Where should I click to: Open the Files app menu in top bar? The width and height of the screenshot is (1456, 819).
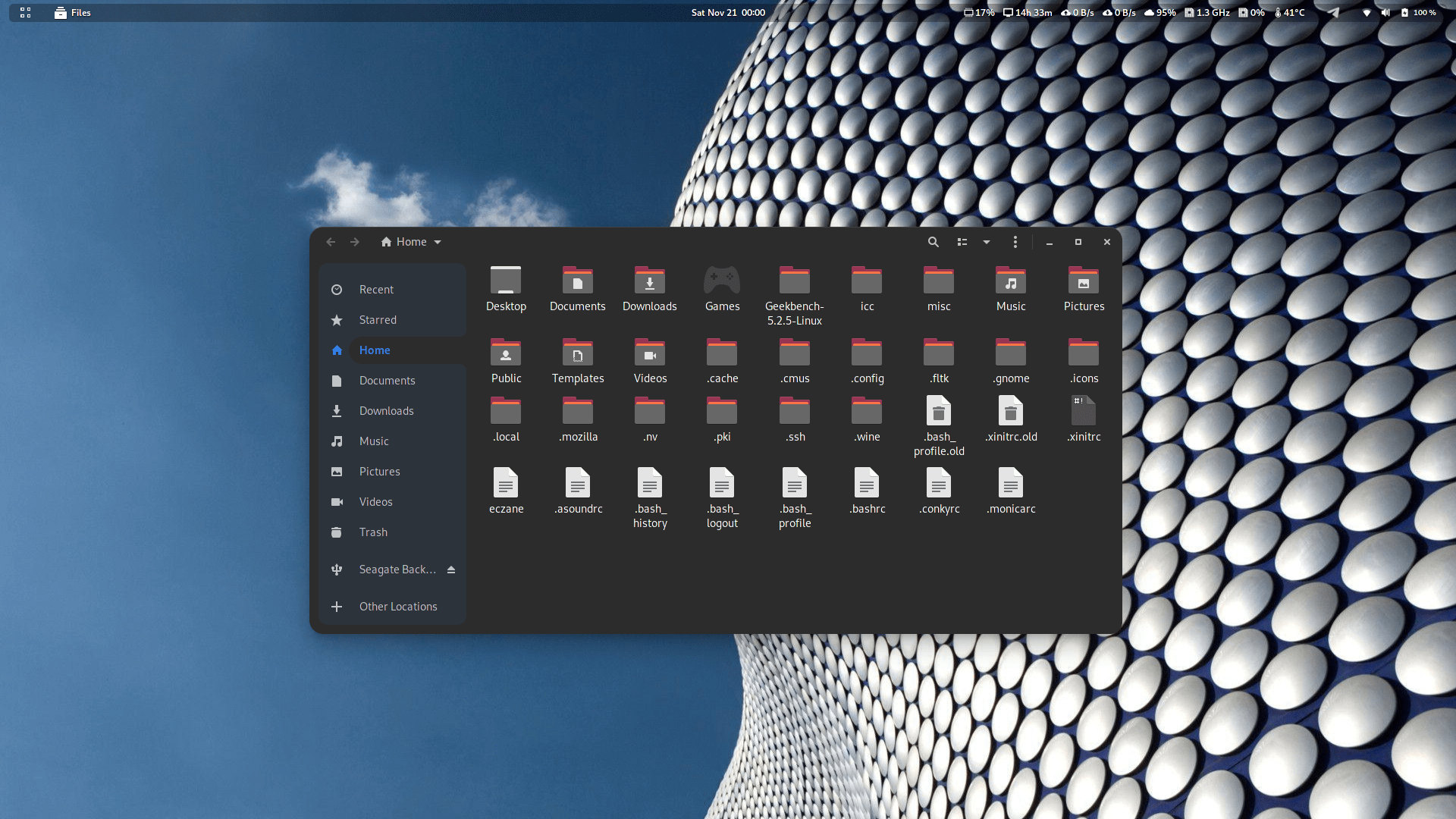pos(73,12)
